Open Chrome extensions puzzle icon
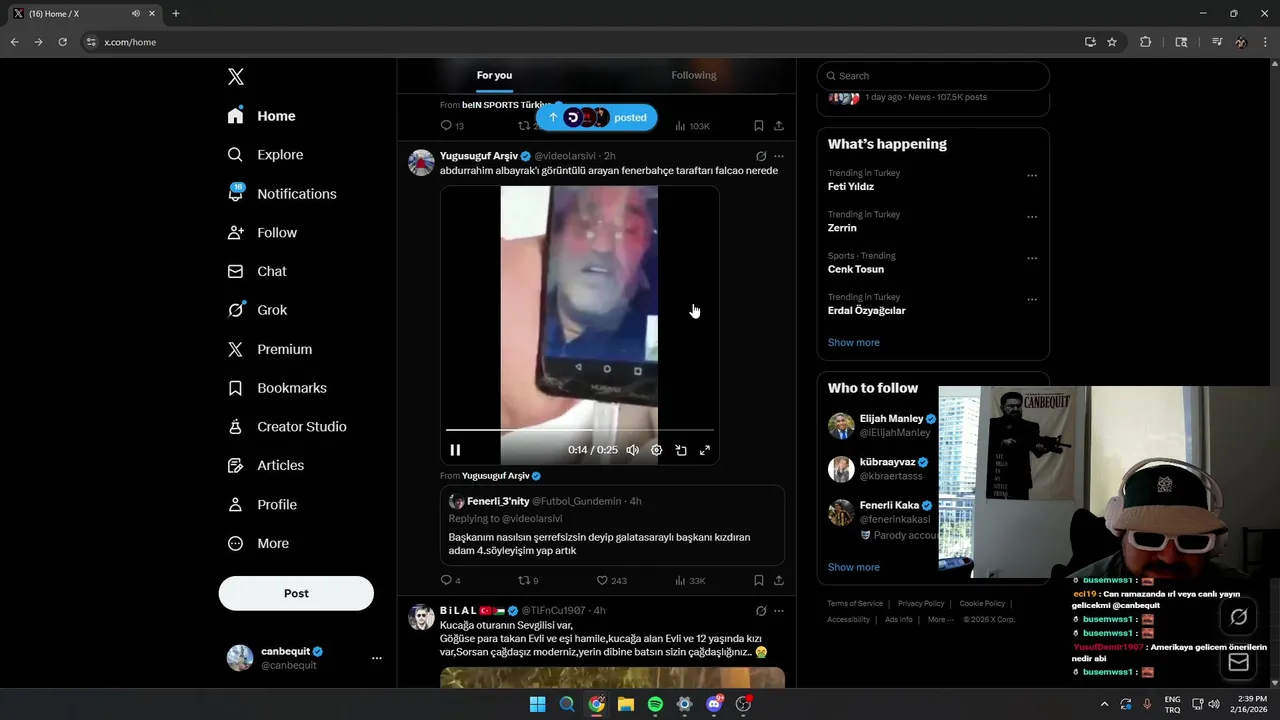The height and width of the screenshot is (720, 1280). 1146,42
